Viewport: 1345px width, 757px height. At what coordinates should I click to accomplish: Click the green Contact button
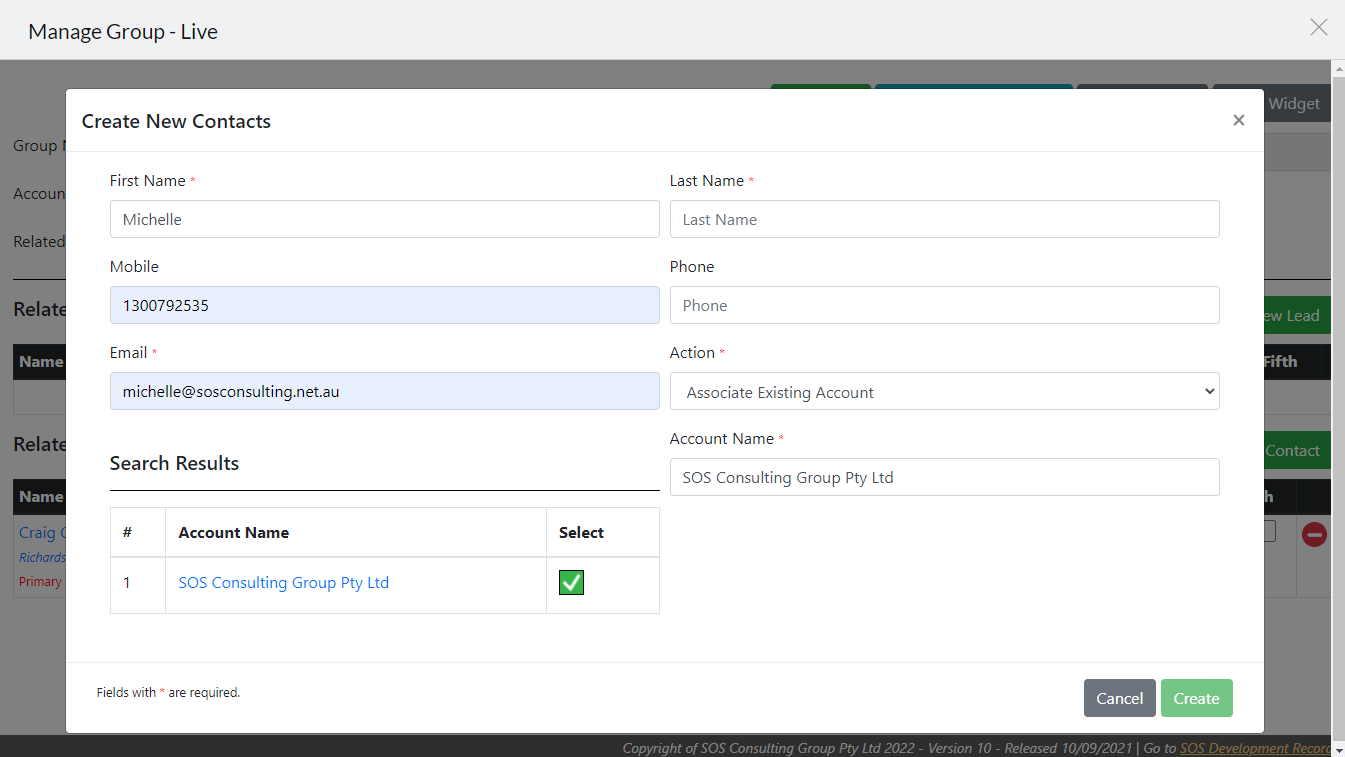click(1297, 451)
